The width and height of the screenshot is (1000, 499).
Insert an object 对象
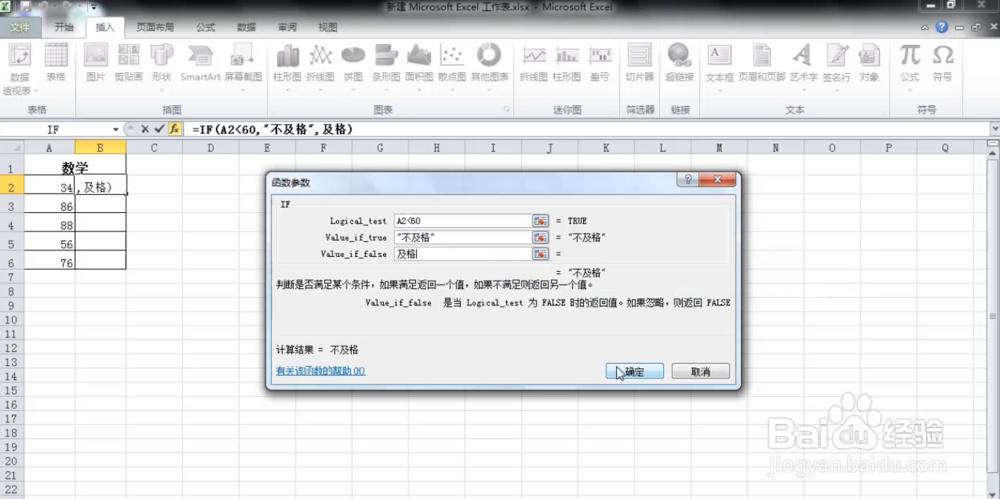[x=869, y=64]
